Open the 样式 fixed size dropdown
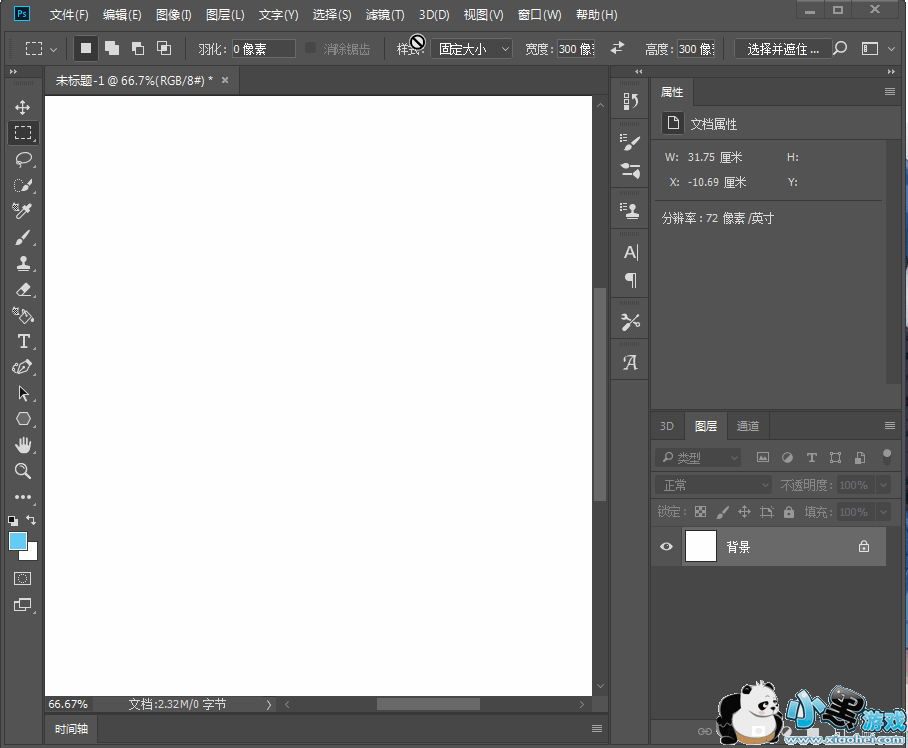 point(471,48)
